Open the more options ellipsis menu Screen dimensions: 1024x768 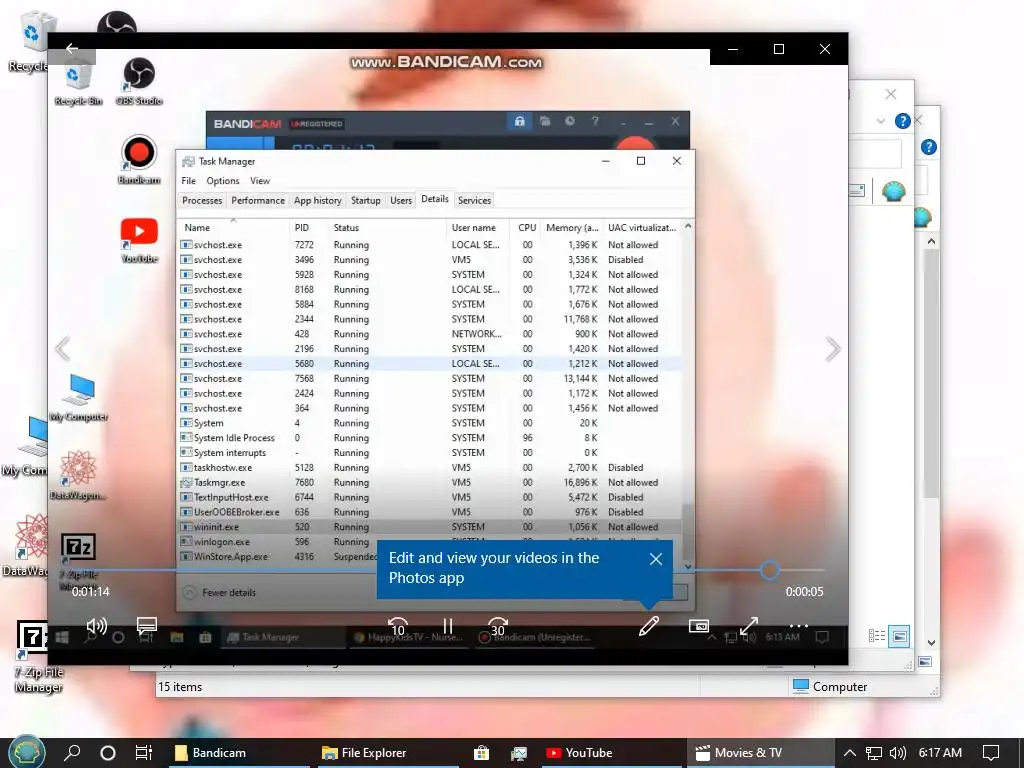pyautogui.click(x=799, y=626)
